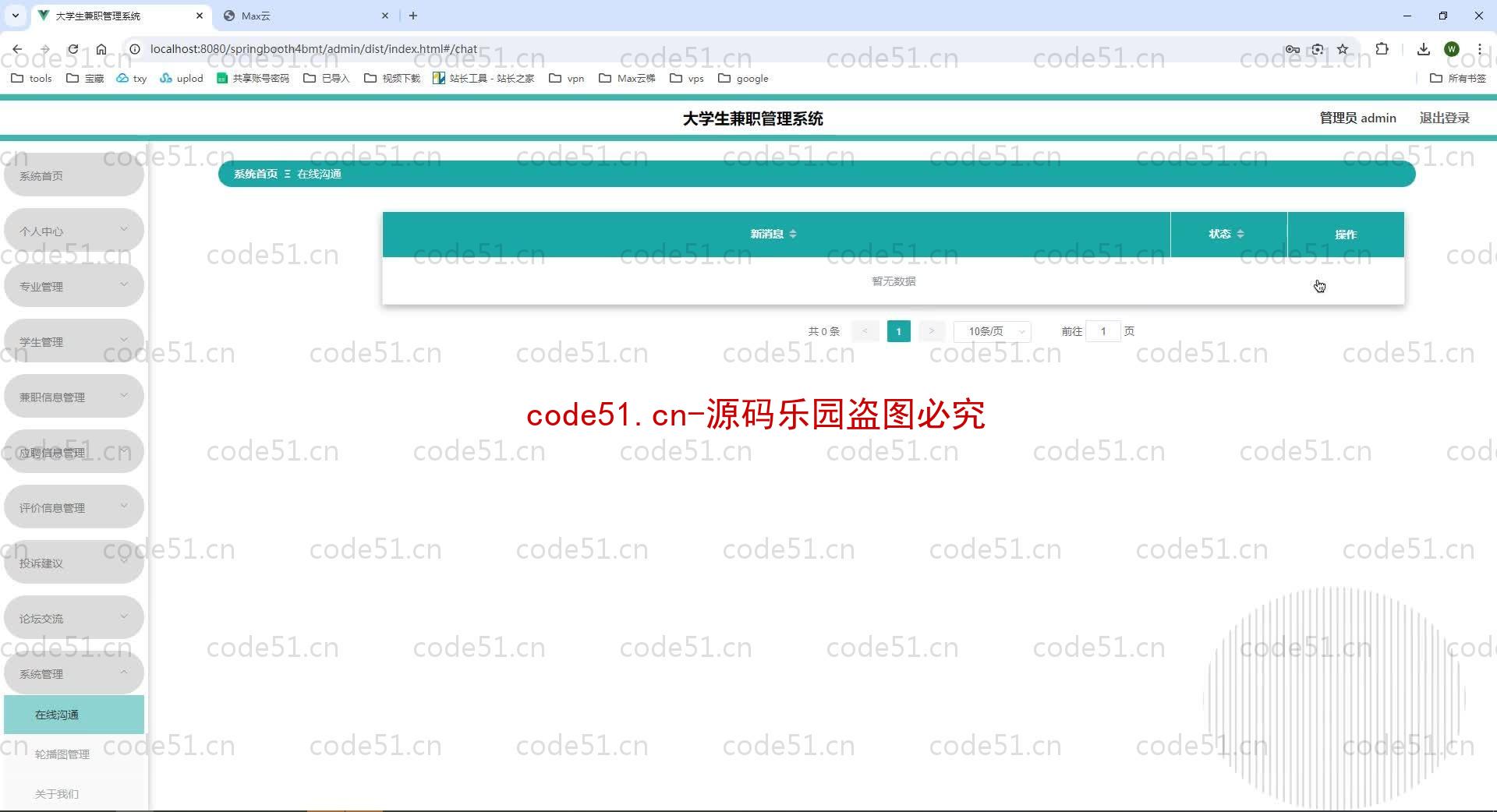Screen dimensions: 1497x812
Task: Open the tools bookmark folder
Action: pos(32,78)
